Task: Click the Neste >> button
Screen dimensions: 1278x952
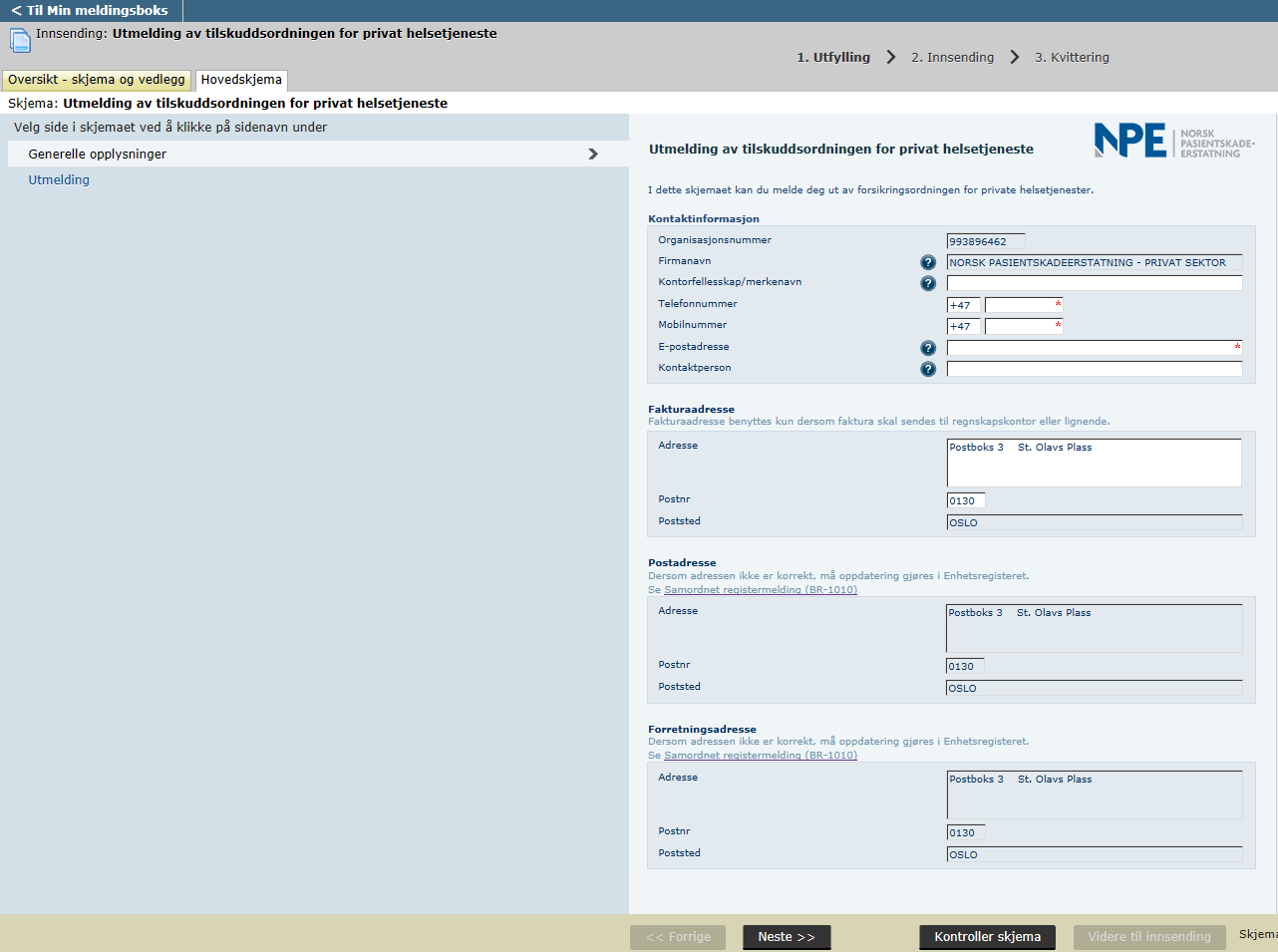Action: (787, 937)
